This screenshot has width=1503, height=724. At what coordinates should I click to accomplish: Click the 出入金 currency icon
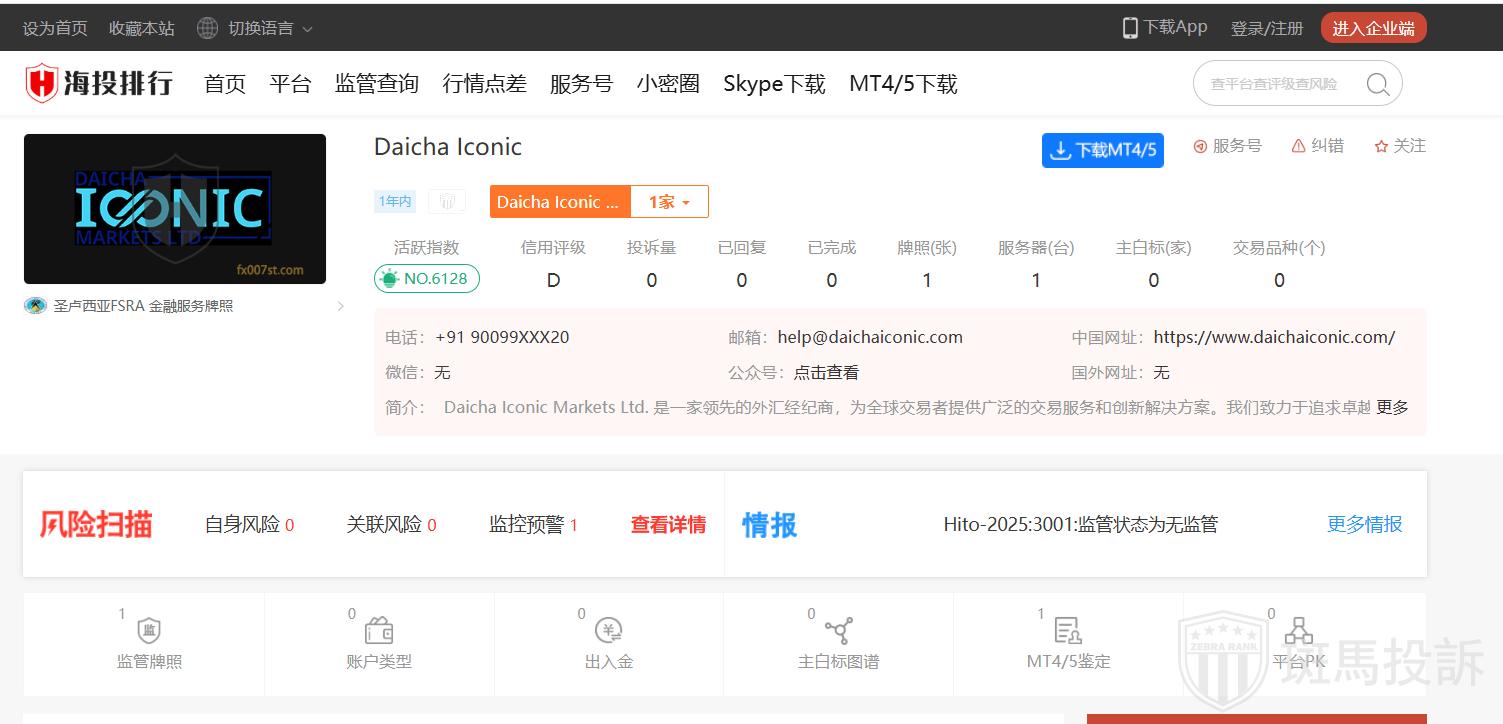[609, 631]
